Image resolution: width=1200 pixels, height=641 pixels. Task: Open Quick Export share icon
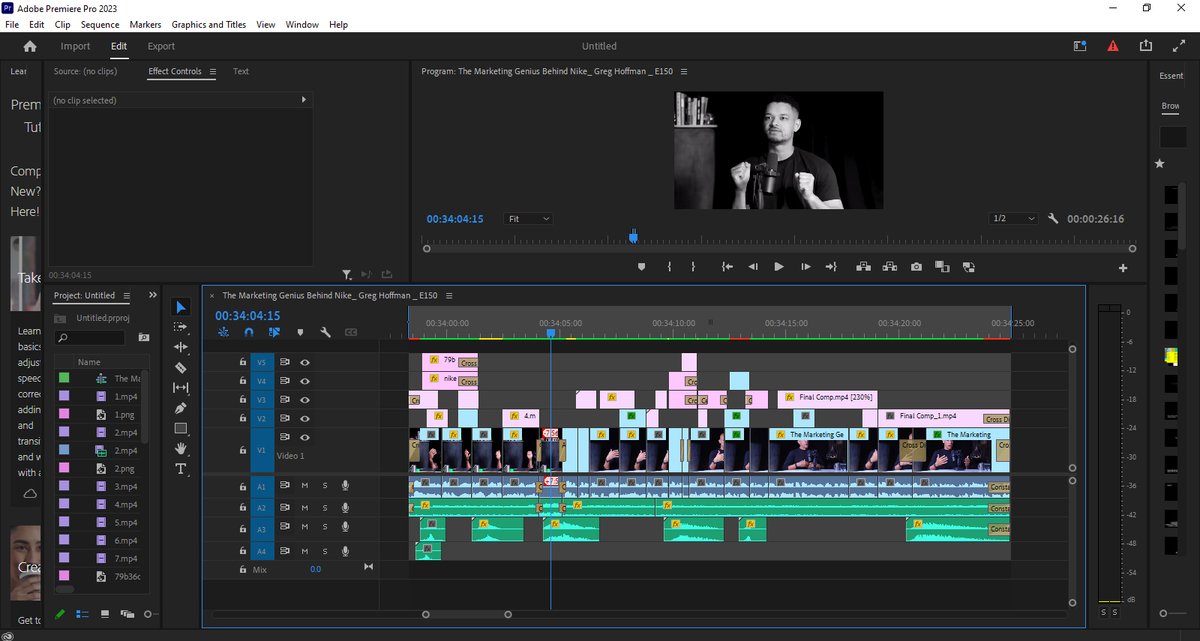tap(1146, 46)
